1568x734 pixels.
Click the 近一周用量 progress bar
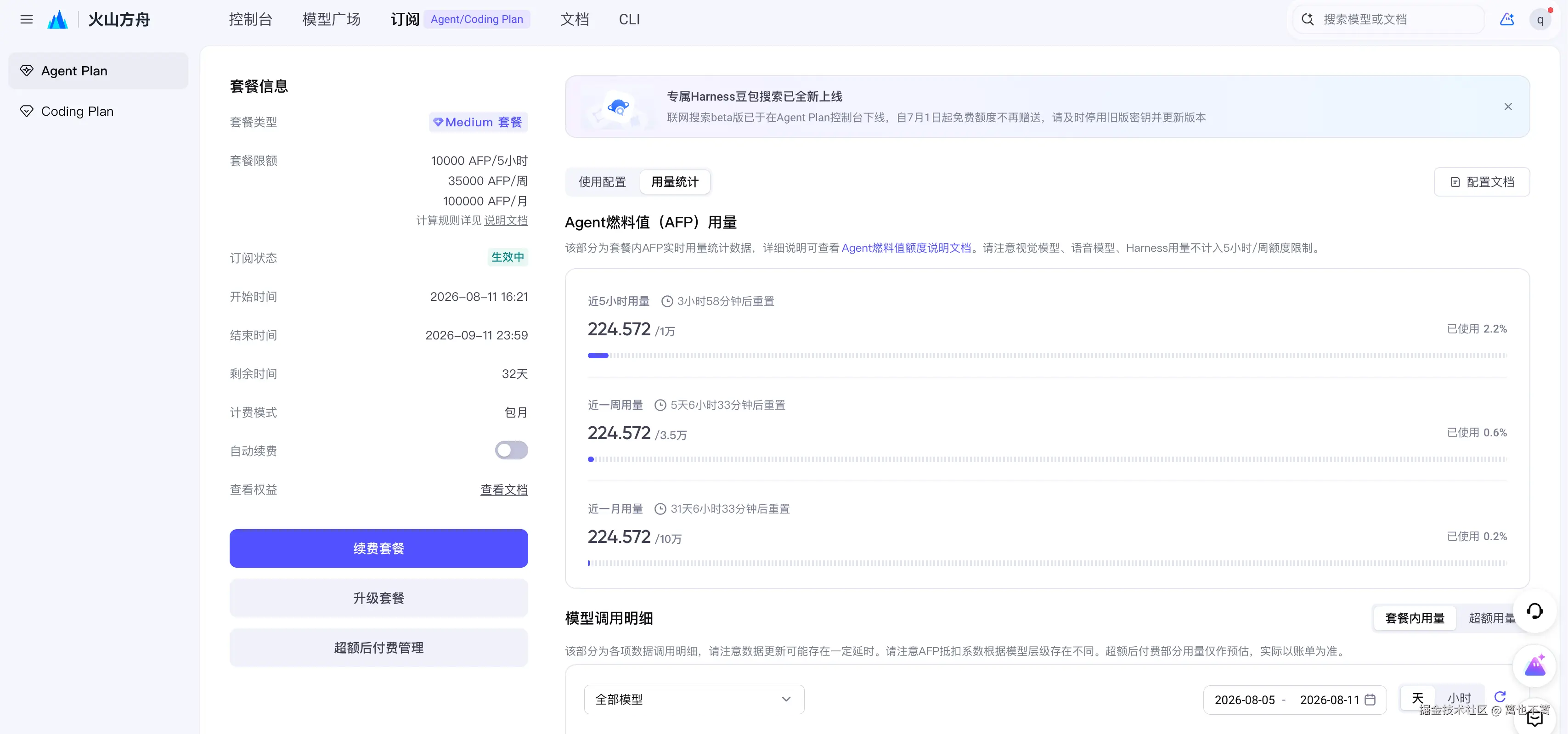tap(1047, 459)
